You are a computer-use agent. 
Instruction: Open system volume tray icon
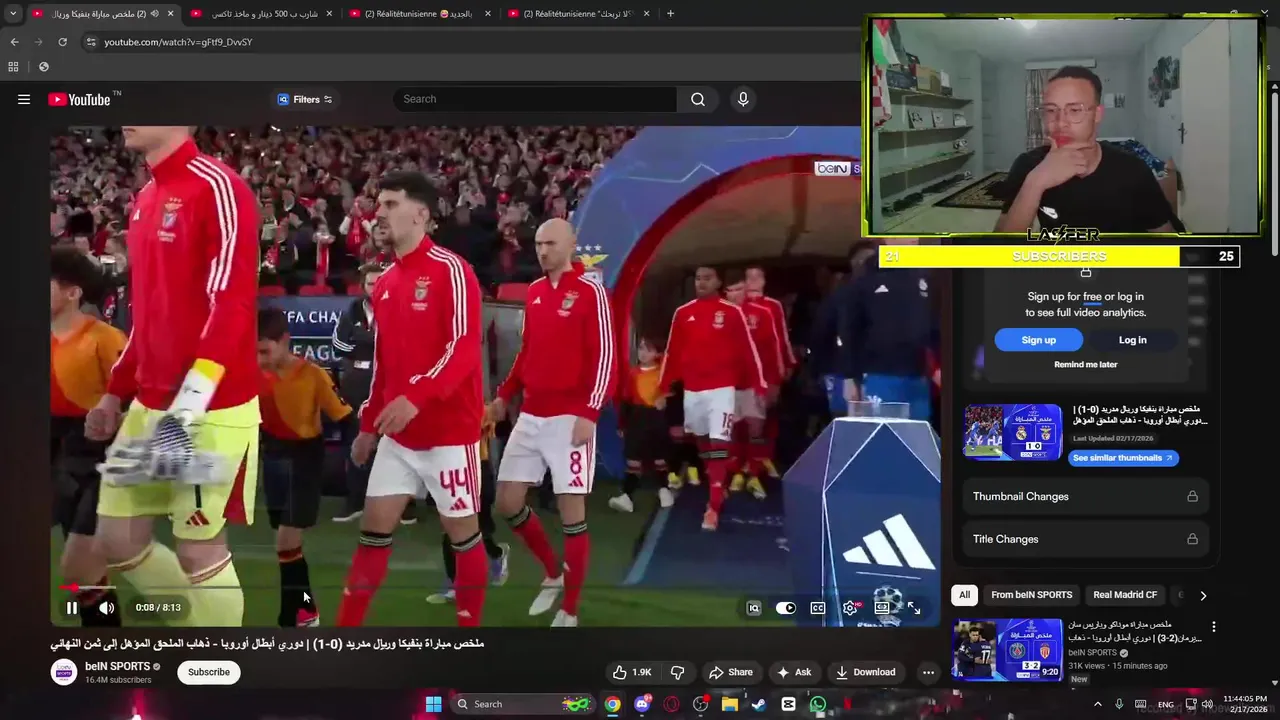[1207, 704]
